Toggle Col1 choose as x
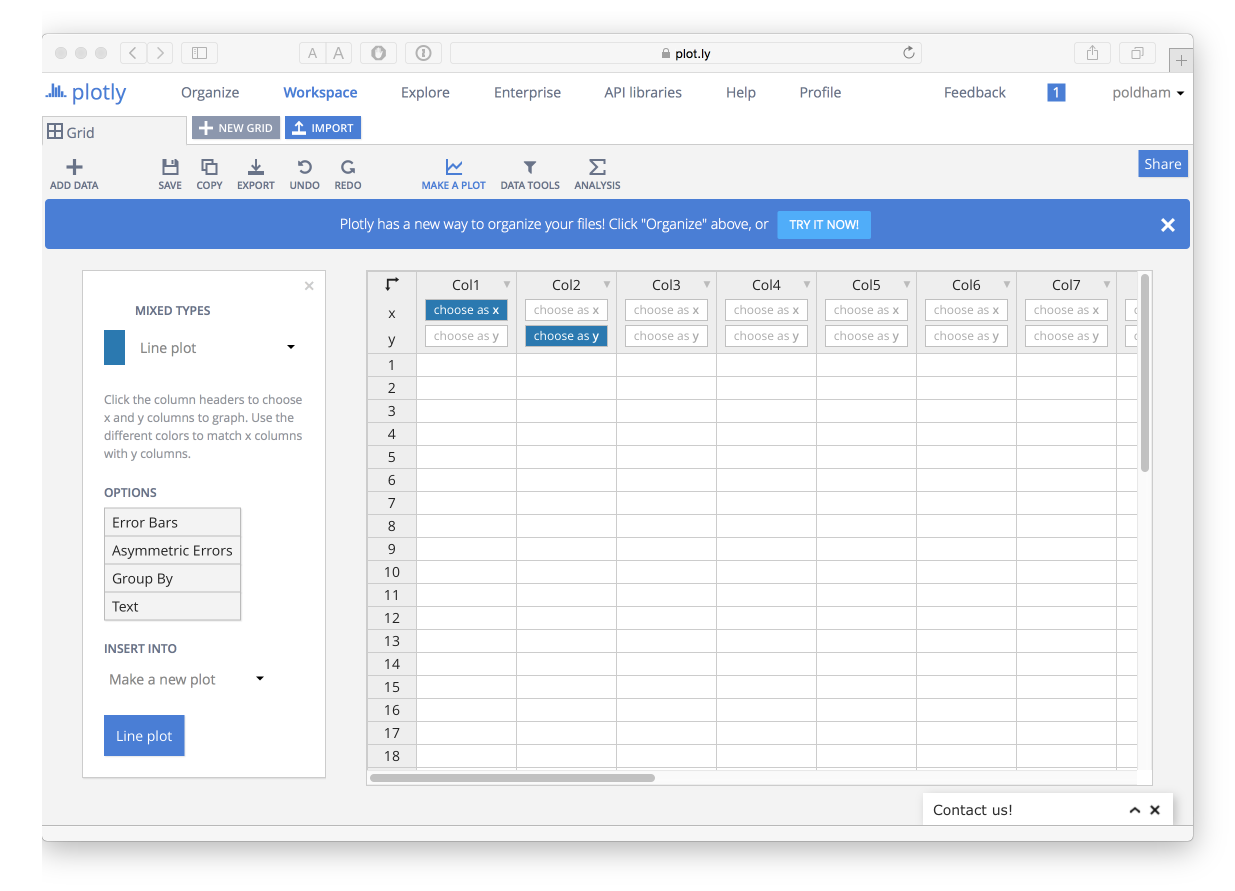This screenshot has width=1235, height=891. point(466,310)
